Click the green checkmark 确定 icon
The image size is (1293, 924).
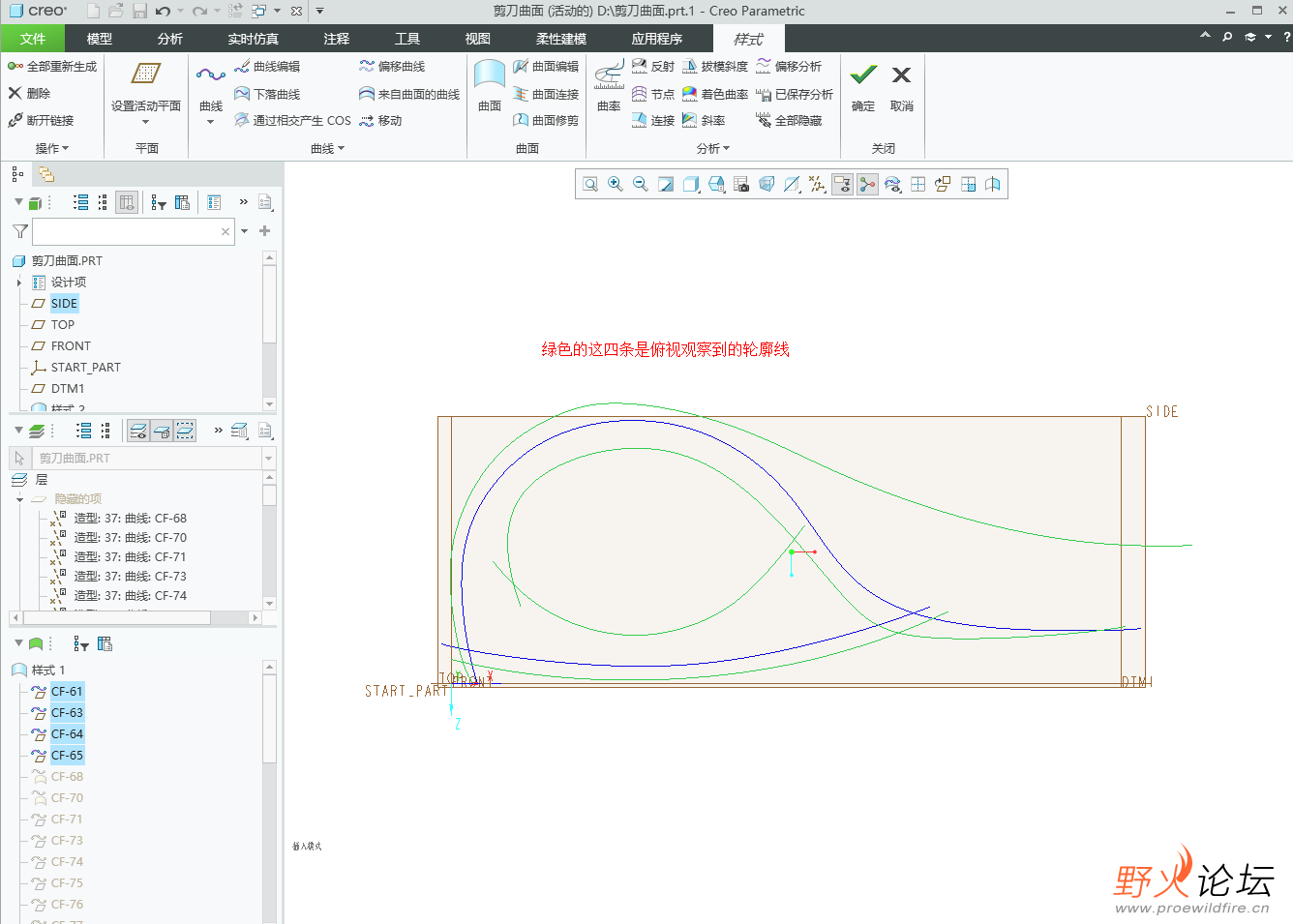863,75
